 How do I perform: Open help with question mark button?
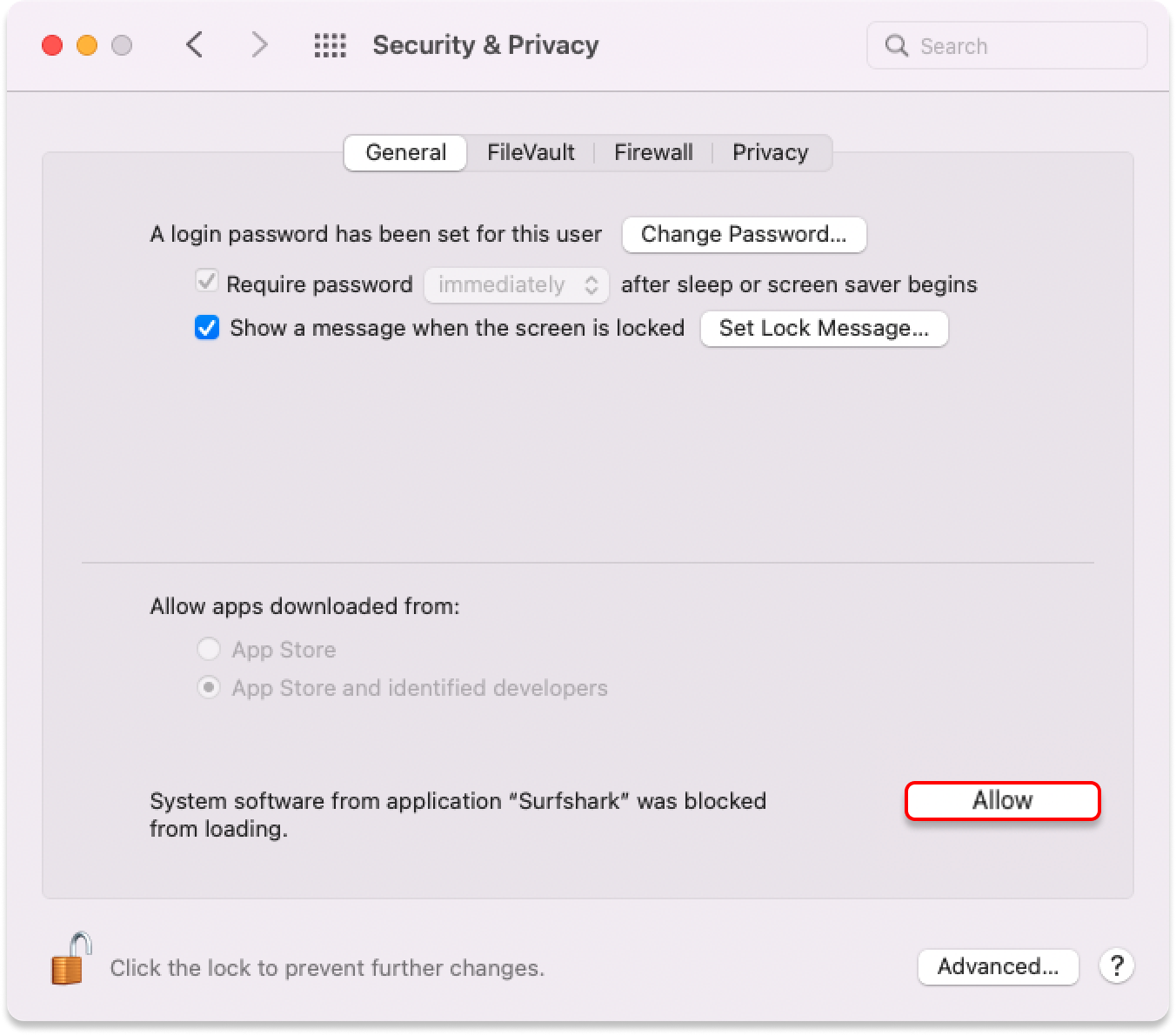point(1116,965)
